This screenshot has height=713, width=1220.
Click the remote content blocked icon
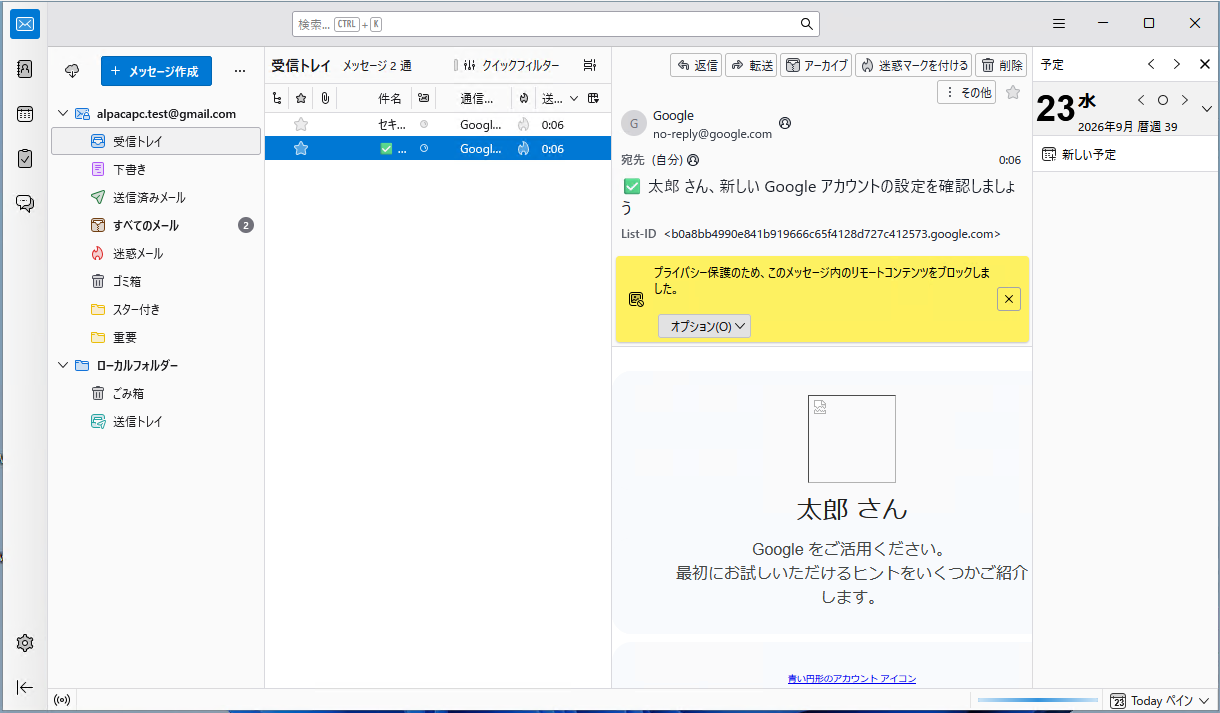coord(636,299)
